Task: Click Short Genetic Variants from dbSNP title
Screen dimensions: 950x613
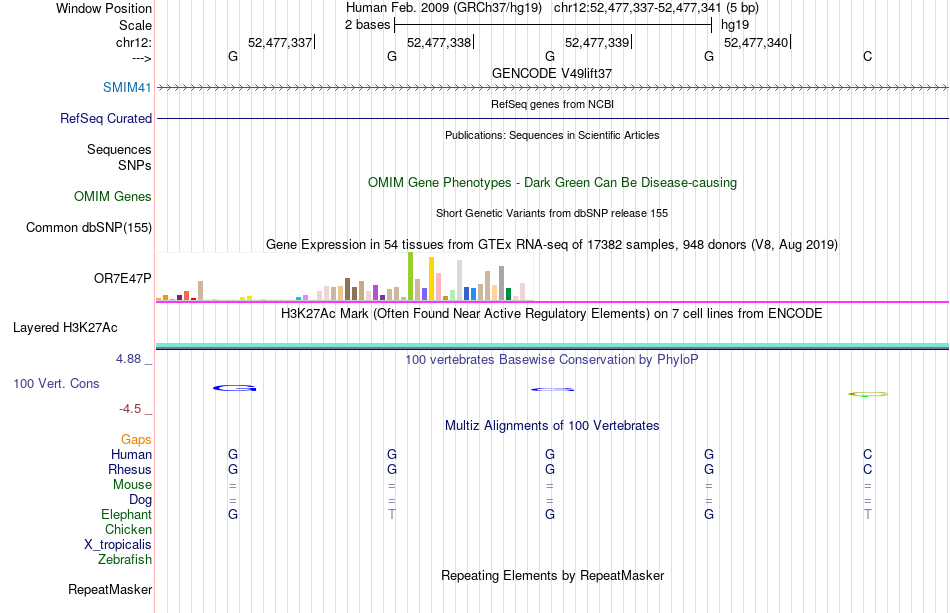Action: [x=552, y=213]
